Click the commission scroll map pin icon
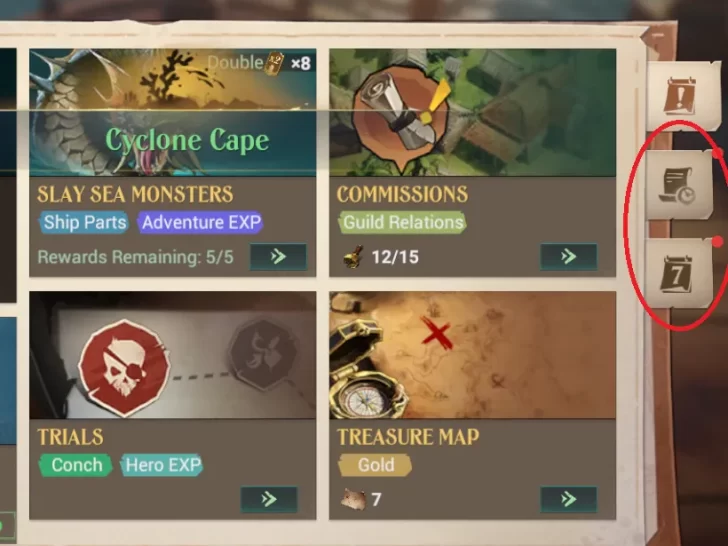728x546 pixels. pyautogui.click(x=402, y=118)
